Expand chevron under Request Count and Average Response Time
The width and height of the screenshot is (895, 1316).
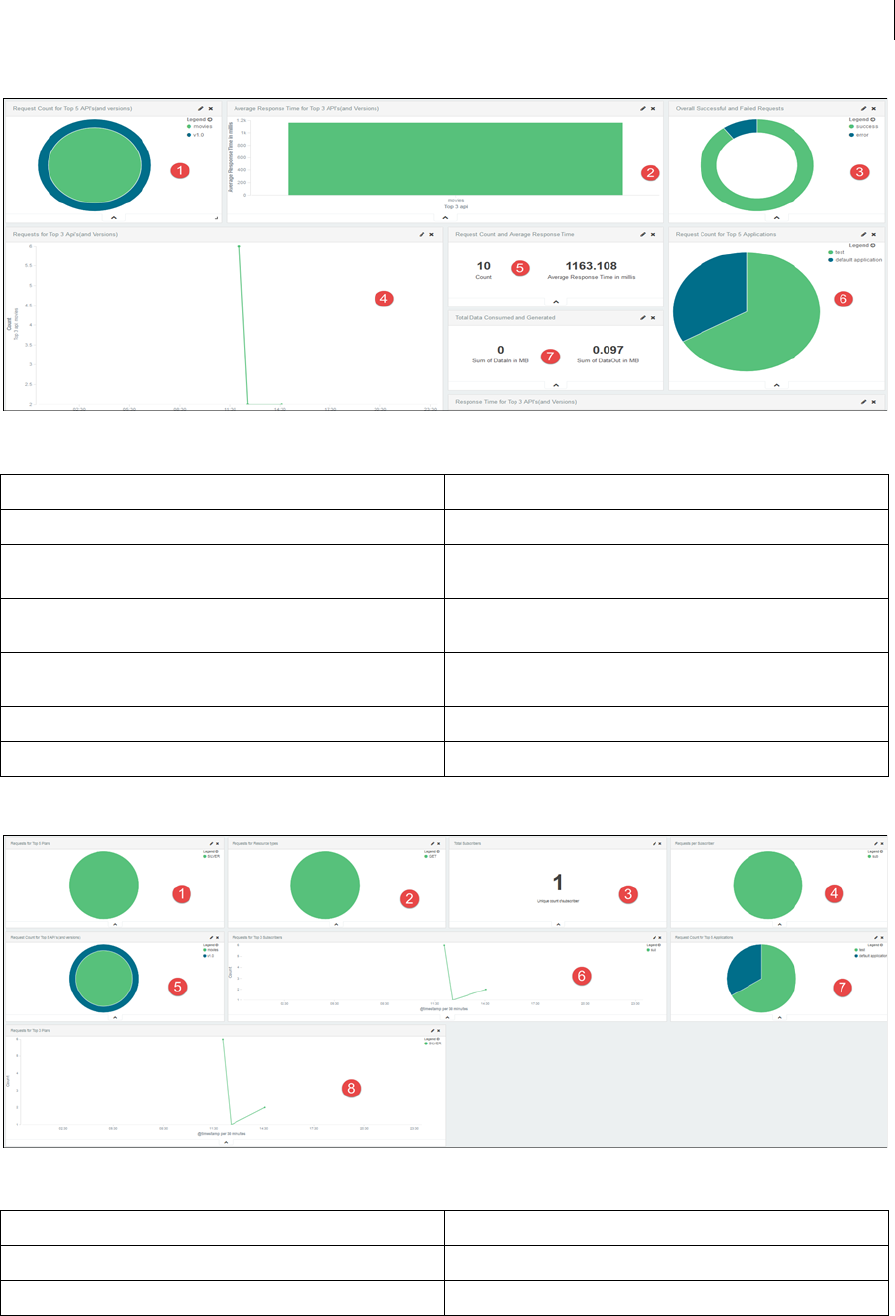click(x=556, y=300)
